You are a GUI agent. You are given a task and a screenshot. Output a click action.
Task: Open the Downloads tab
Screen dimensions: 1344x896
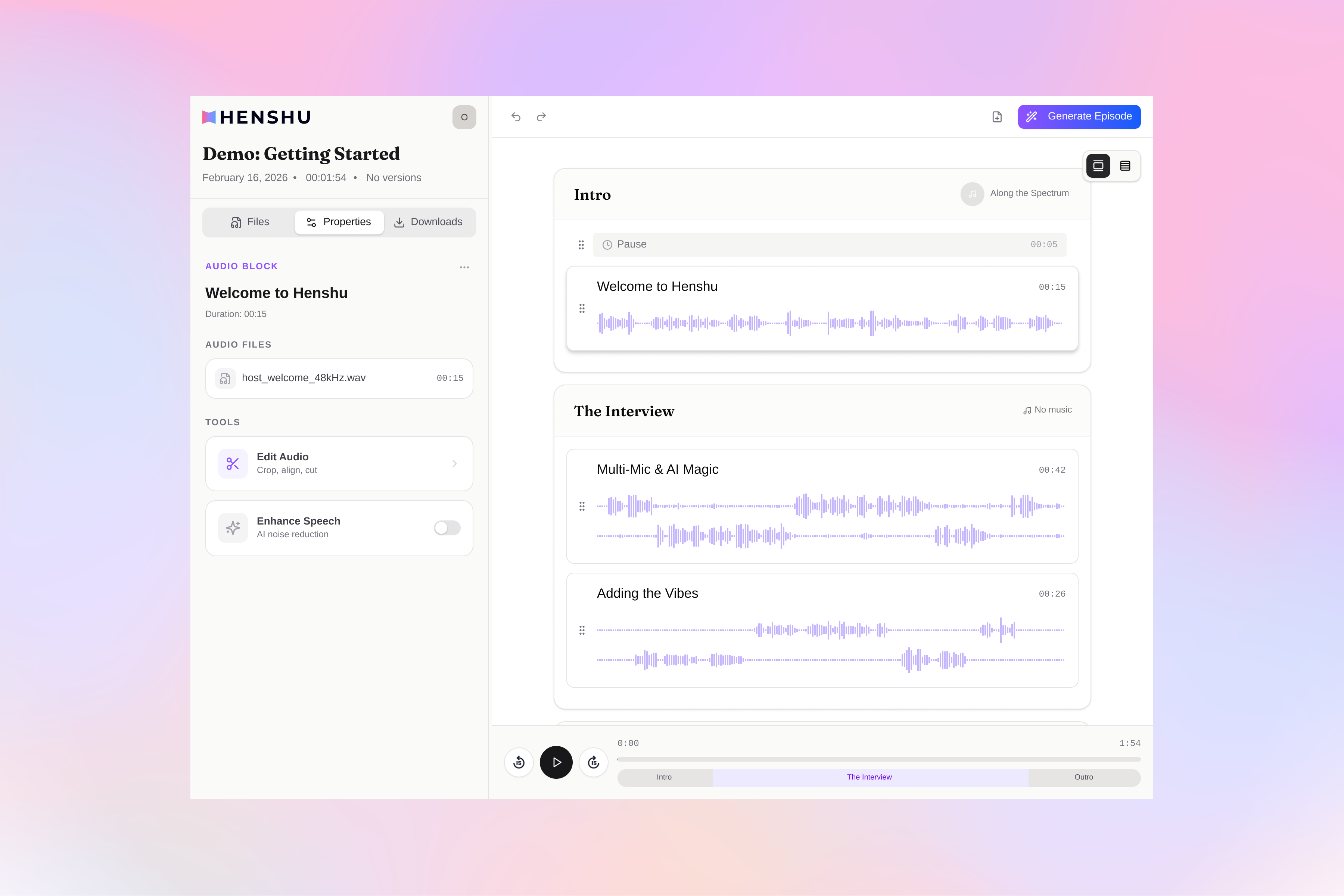(429, 222)
